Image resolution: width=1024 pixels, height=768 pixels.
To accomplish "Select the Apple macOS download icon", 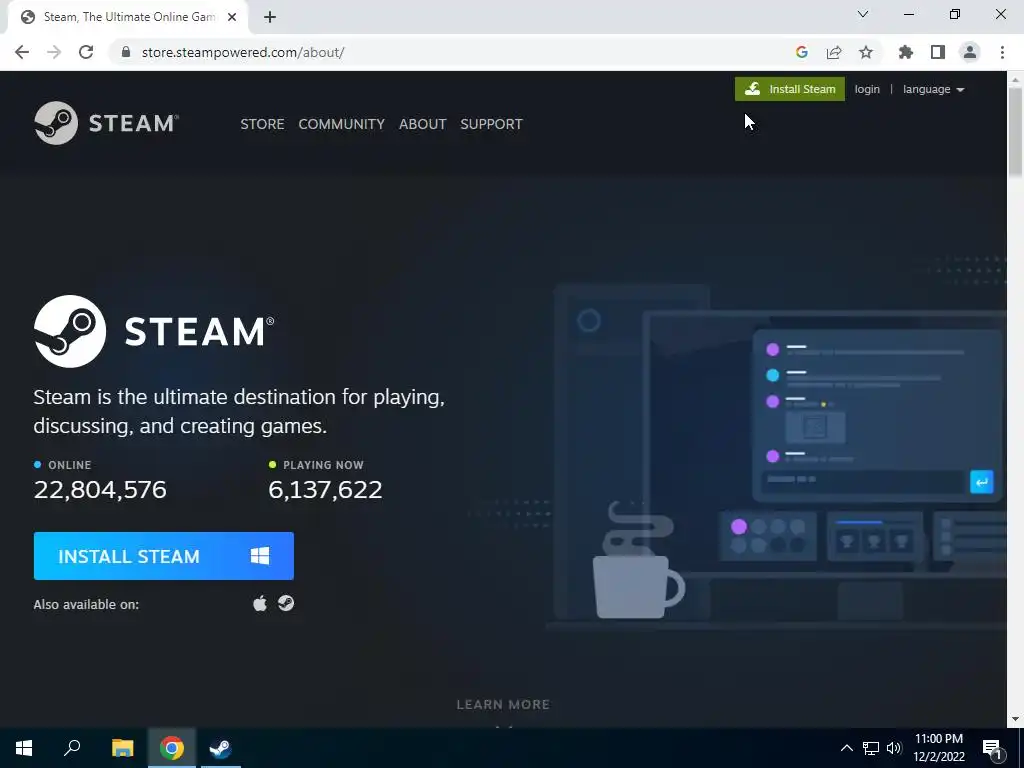I will point(260,603).
